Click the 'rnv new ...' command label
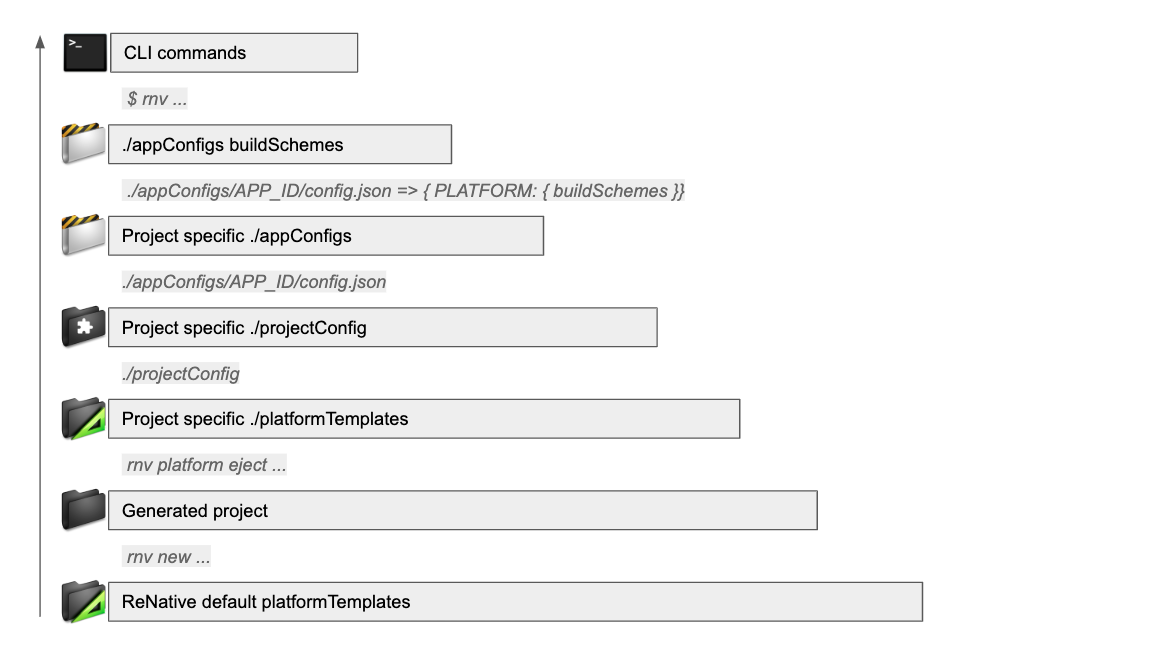Image resolution: width=1154 pixels, height=654 pixels. [167, 557]
